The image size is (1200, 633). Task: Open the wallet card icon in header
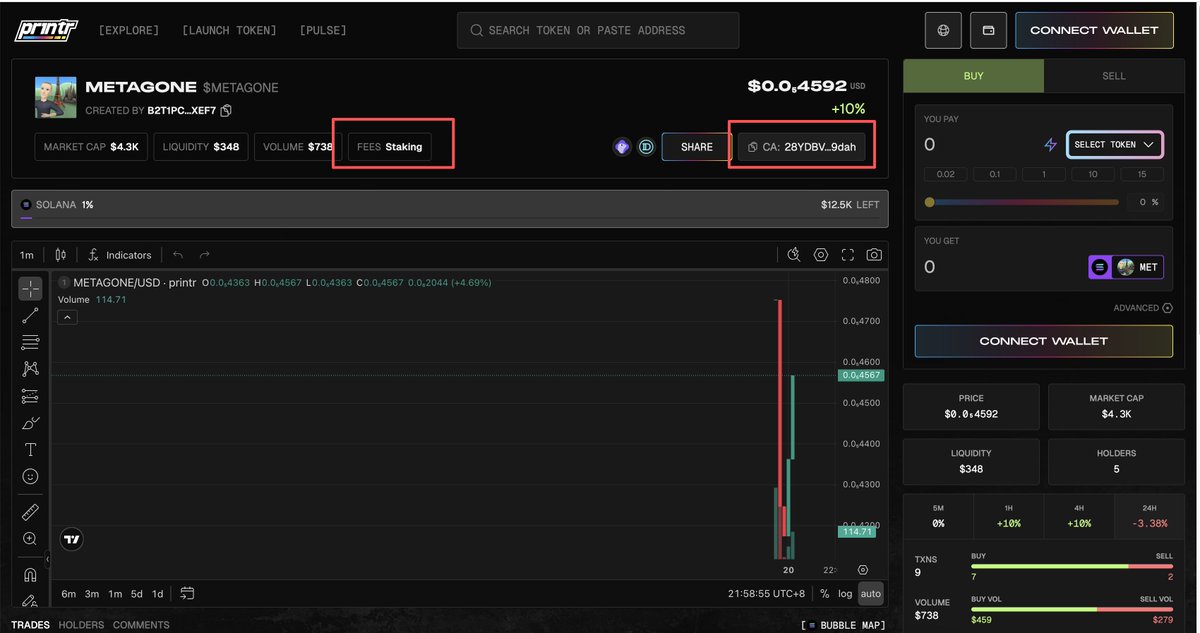(x=988, y=30)
